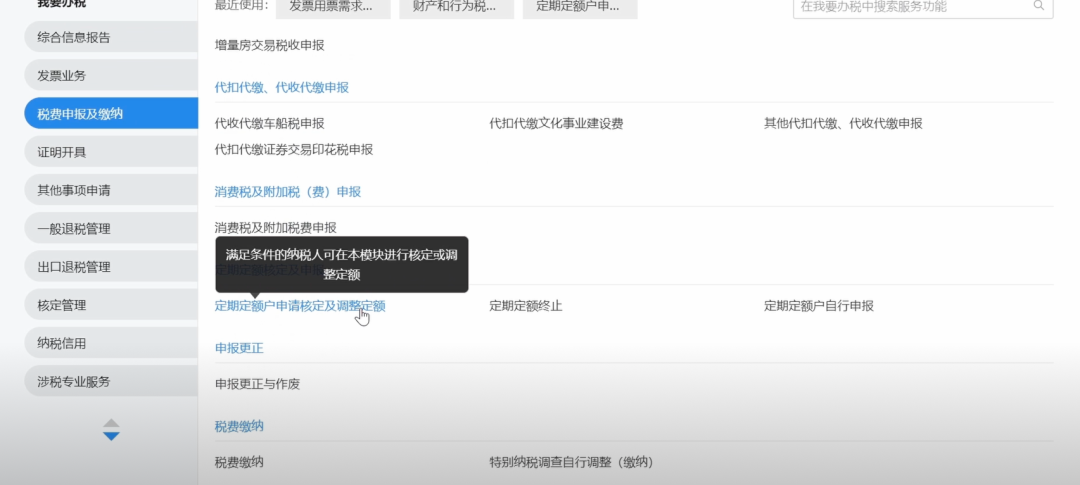Open recent item 财产和行为税...
1080x485 pixels.
click(457, 7)
